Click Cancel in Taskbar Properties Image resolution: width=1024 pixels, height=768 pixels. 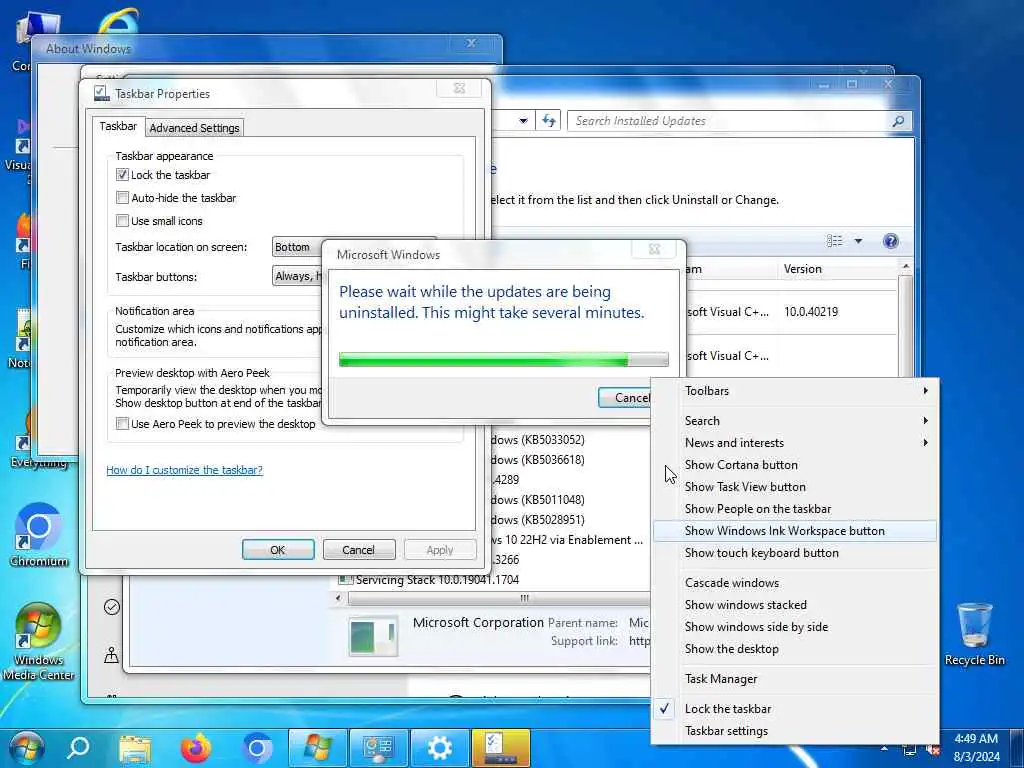pos(359,550)
